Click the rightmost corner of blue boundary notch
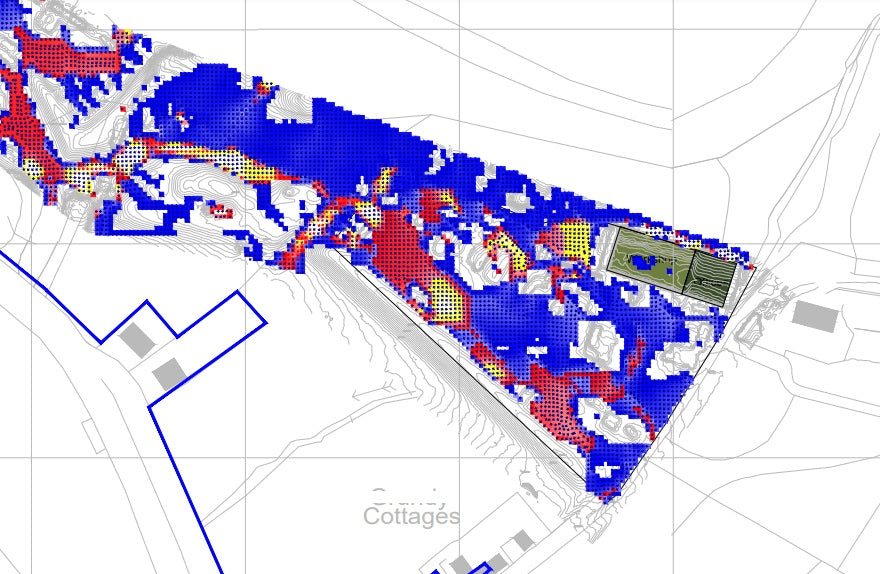 click(x=265, y=322)
